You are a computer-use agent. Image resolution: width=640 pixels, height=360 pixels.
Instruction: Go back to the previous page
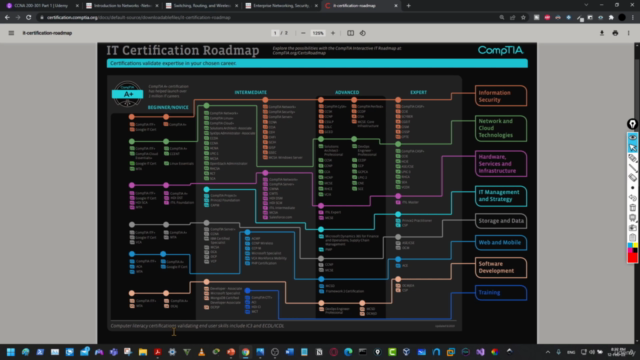point(7,18)
